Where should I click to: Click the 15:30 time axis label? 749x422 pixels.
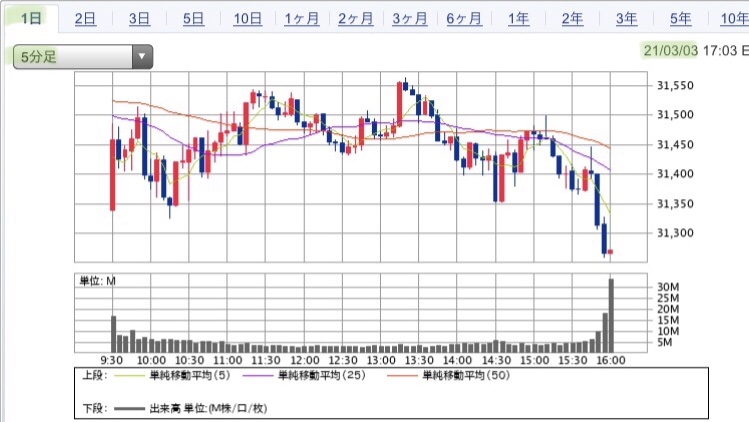572,360
